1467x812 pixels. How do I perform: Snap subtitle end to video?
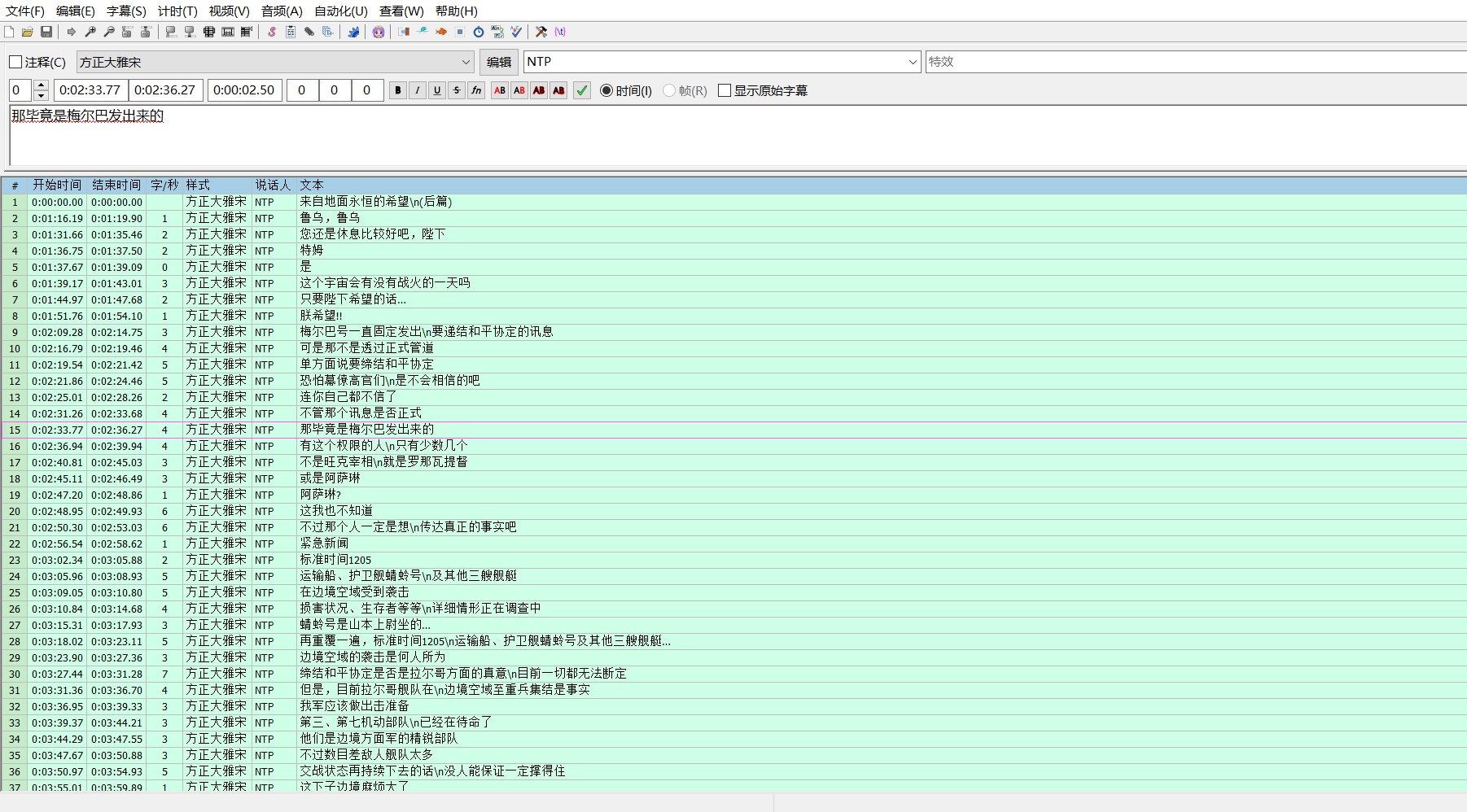coord(190,32)
